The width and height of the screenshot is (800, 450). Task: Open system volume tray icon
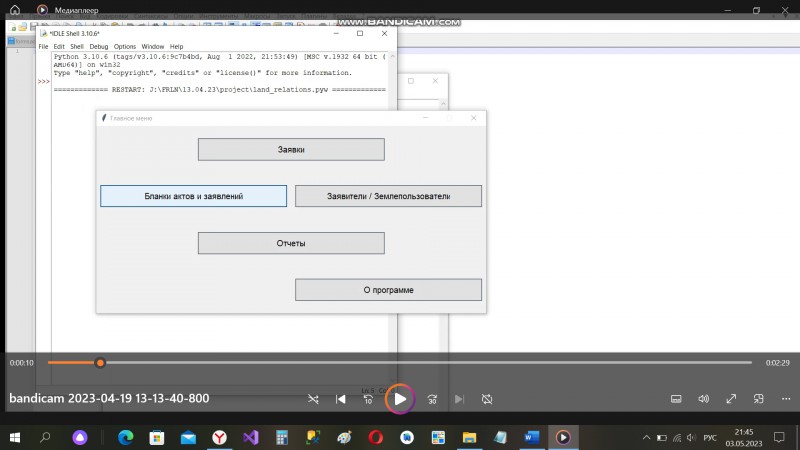691,438
